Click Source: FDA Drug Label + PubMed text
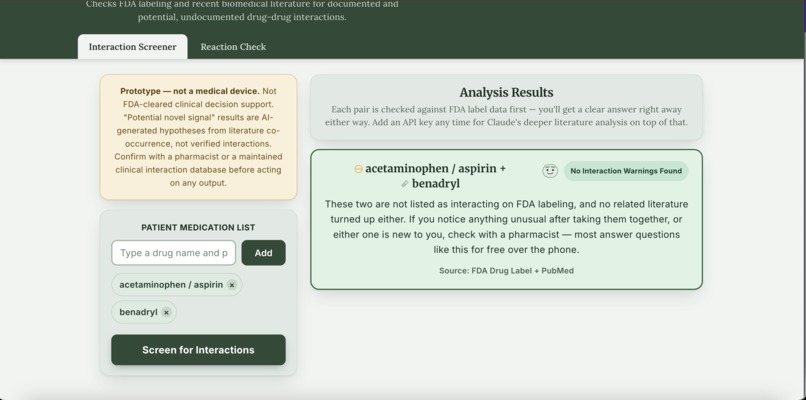Screen dimensions: 806x400 point(506,270)
